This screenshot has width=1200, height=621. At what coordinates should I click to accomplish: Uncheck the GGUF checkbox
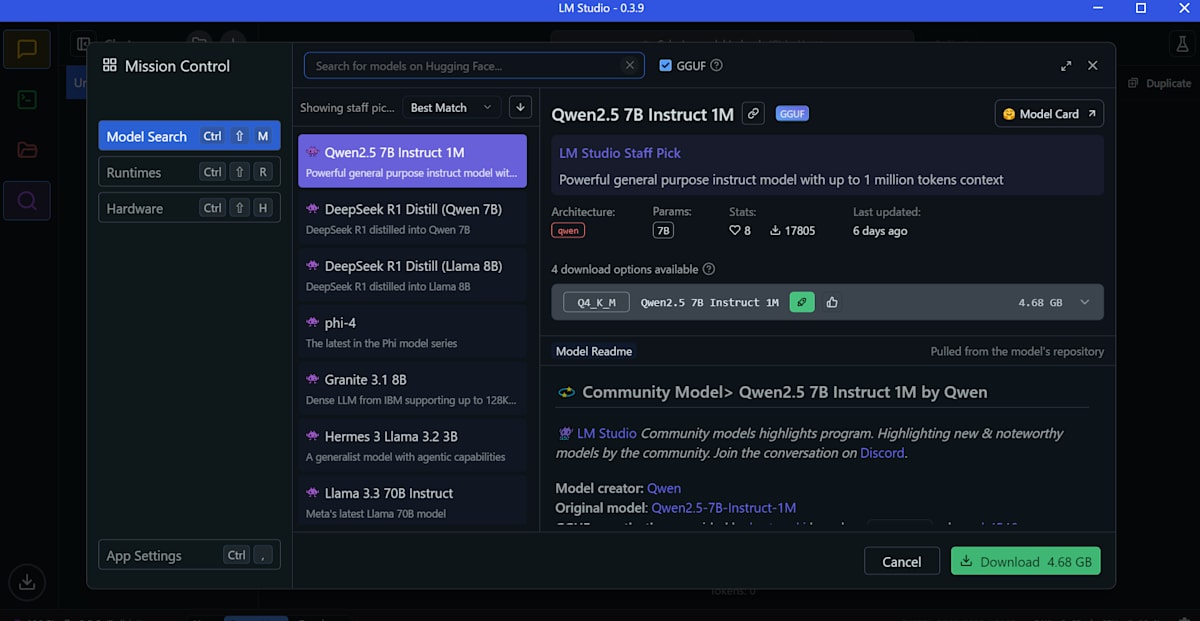pos(666,66)
